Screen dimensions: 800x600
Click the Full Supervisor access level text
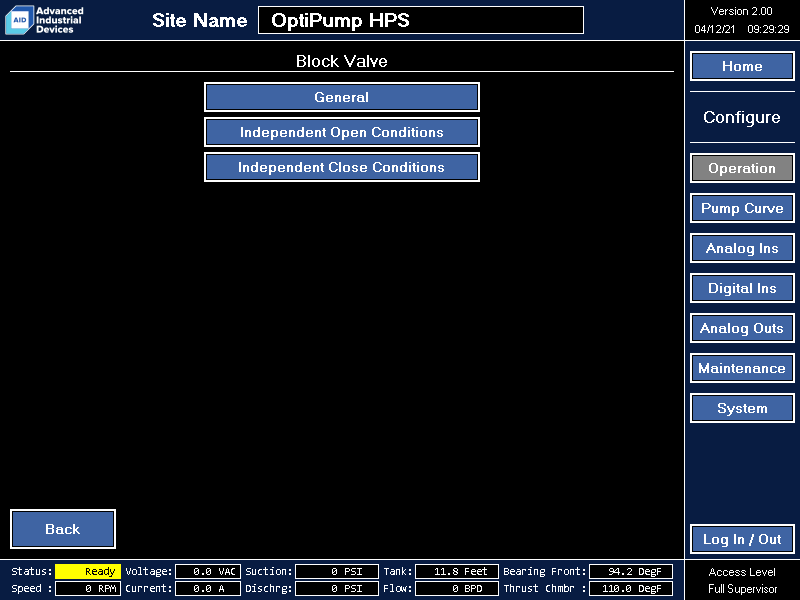(742, 589)
